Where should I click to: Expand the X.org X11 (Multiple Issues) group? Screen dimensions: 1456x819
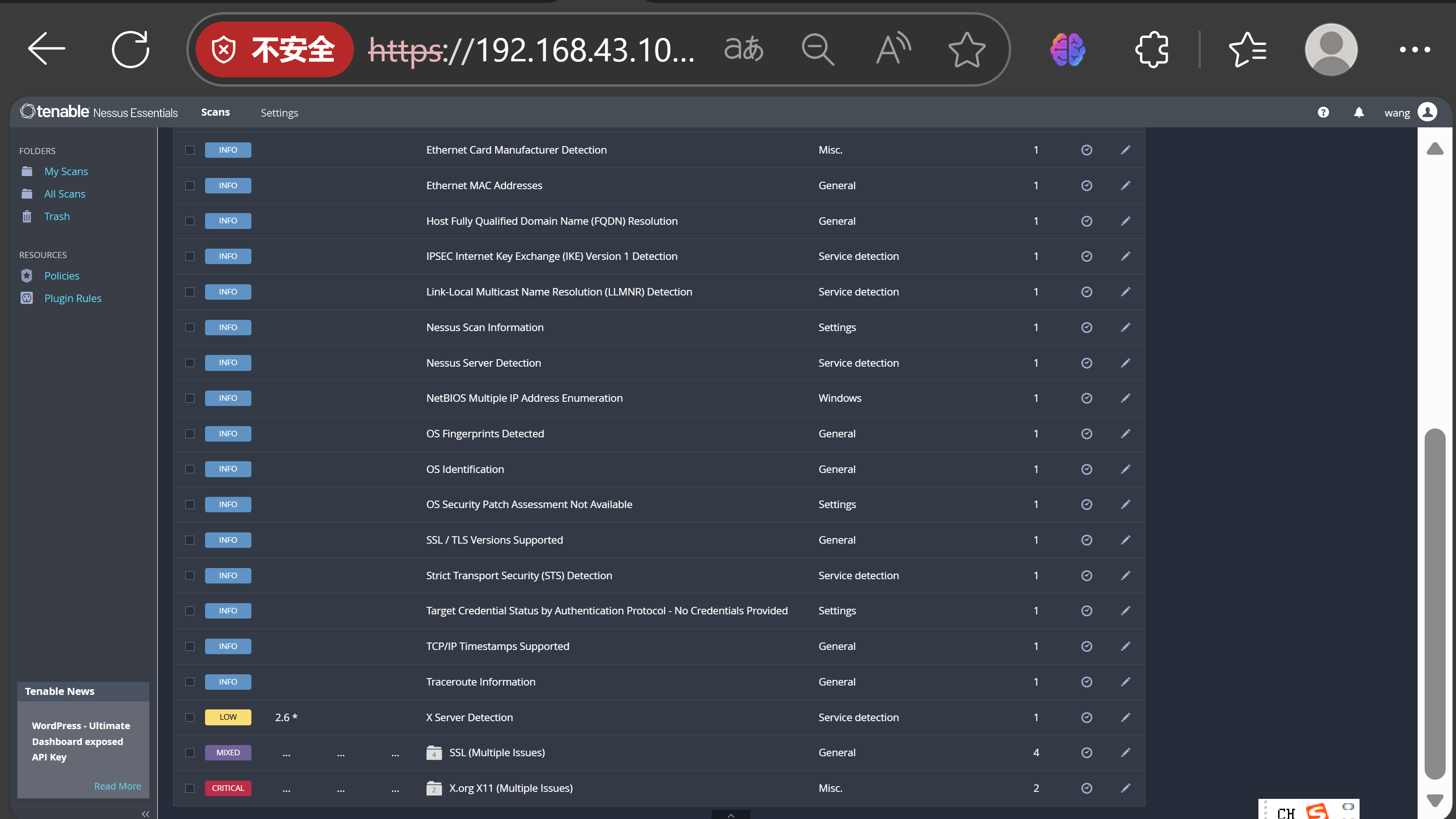click(x=510, y=788)
